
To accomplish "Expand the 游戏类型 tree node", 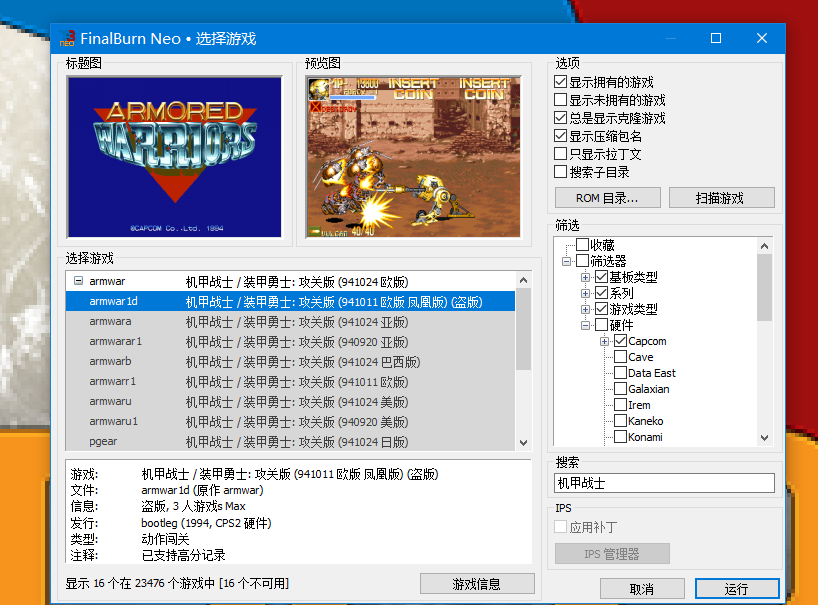I will (x=585, y=310).
